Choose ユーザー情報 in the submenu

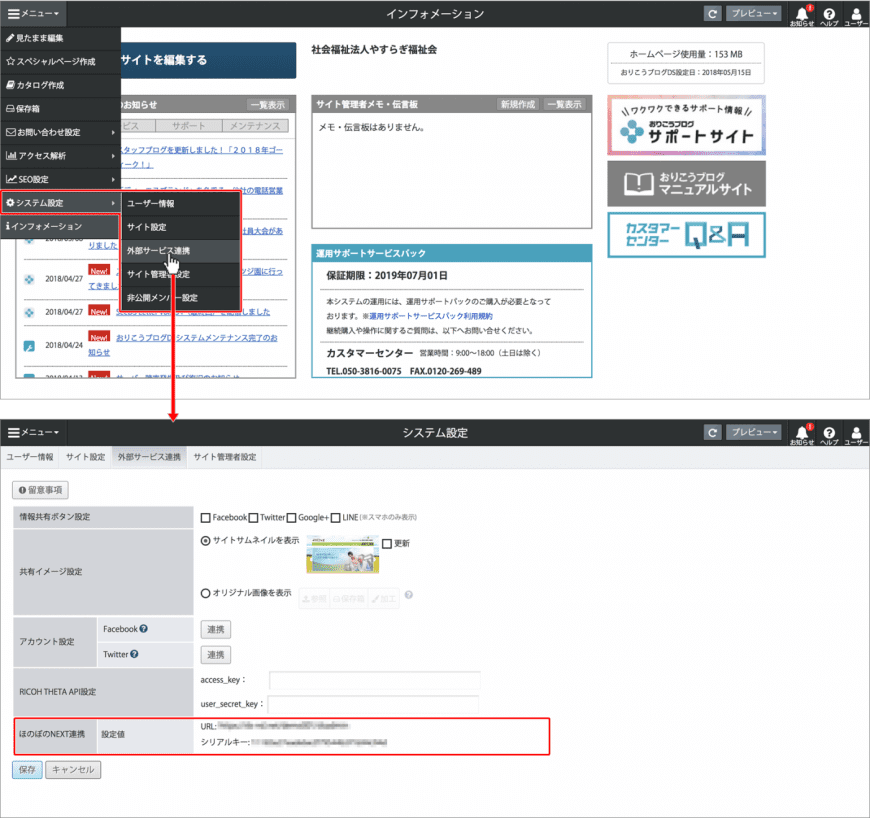(x=181, y=204)
